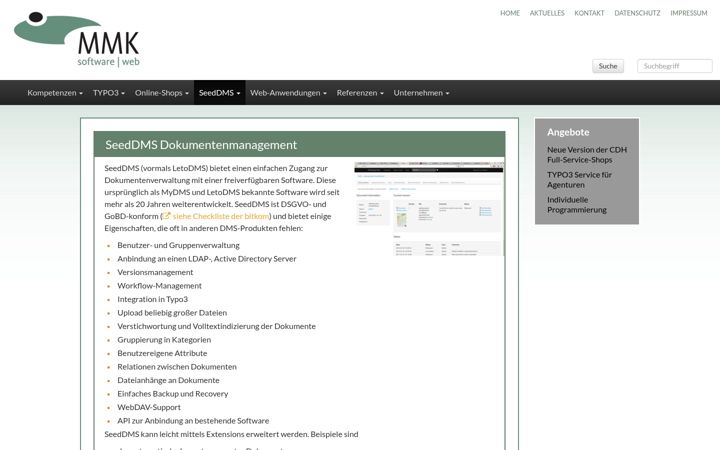Image resolution: width=720 pixels, height=450 pixels.
Task: Open the IMPRESSUM link
Action: click(x=688, y=13)
